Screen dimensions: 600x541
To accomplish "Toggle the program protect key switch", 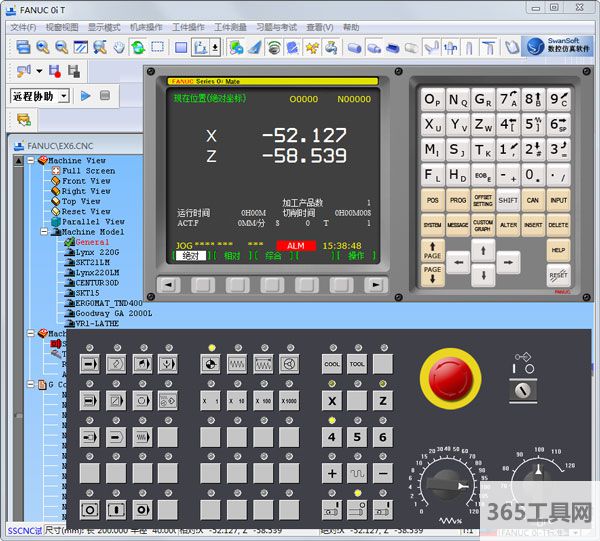I will coord(522,391).
